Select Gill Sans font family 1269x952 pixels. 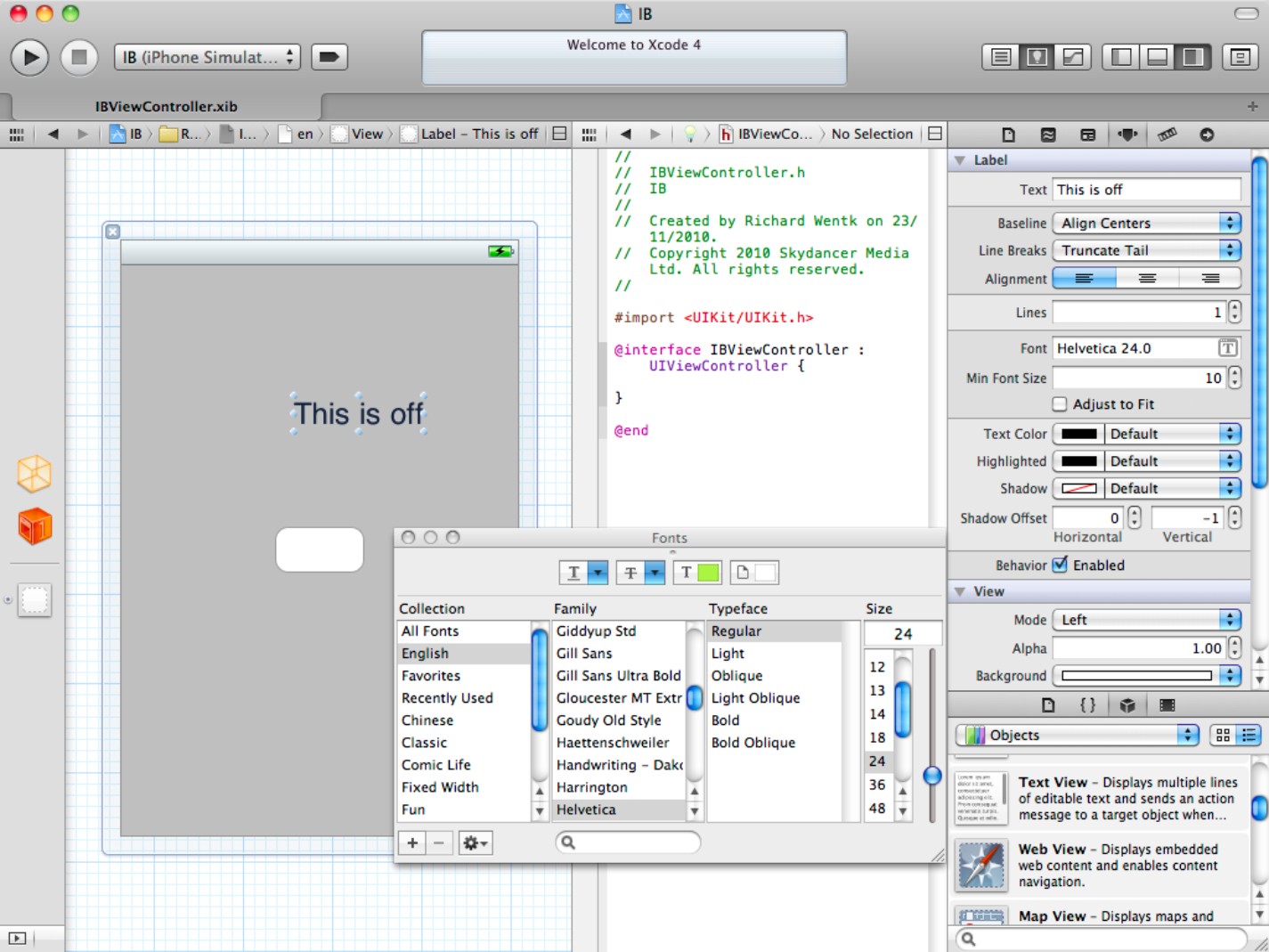coord(619,654)
